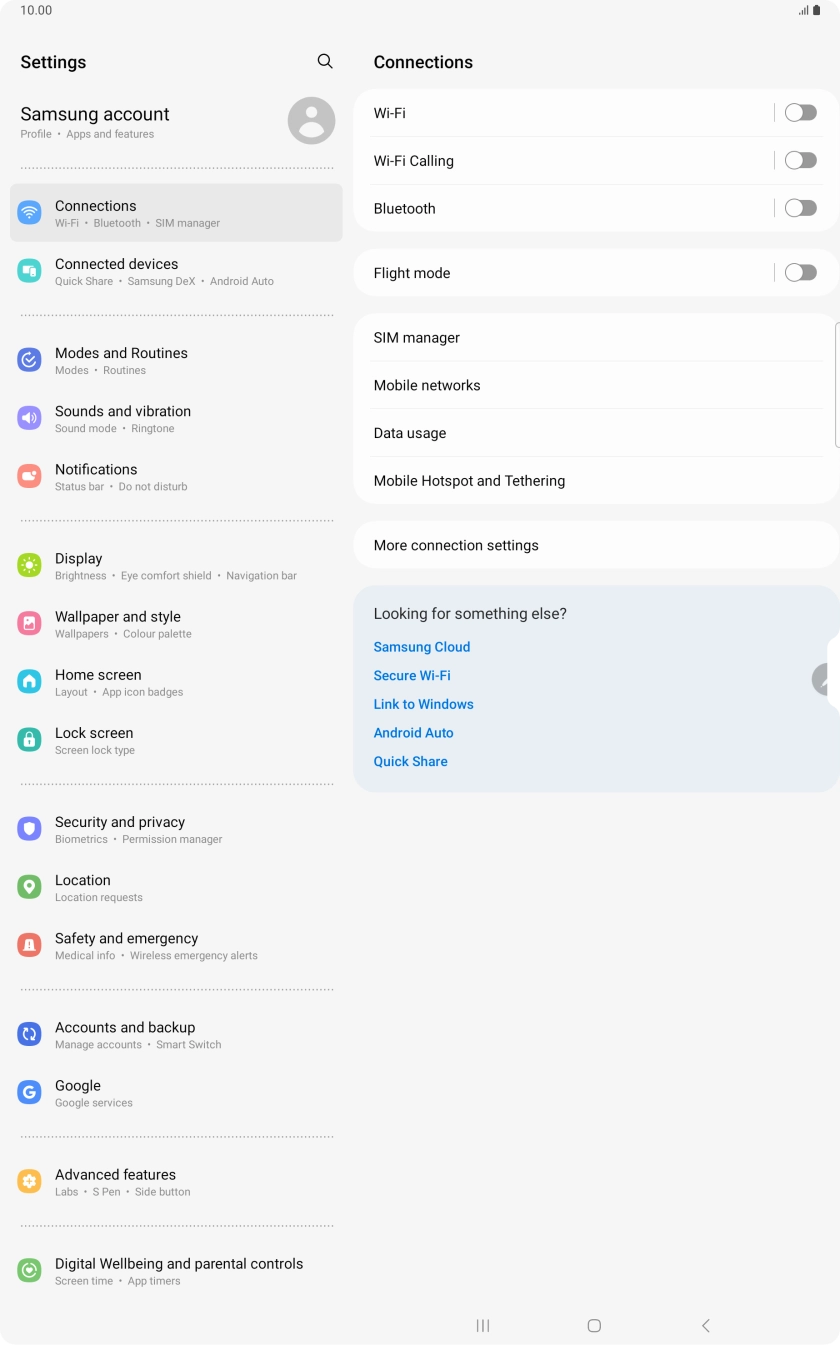
Task: Tap the Samsung account profile avatar
Action: [311, 121]
